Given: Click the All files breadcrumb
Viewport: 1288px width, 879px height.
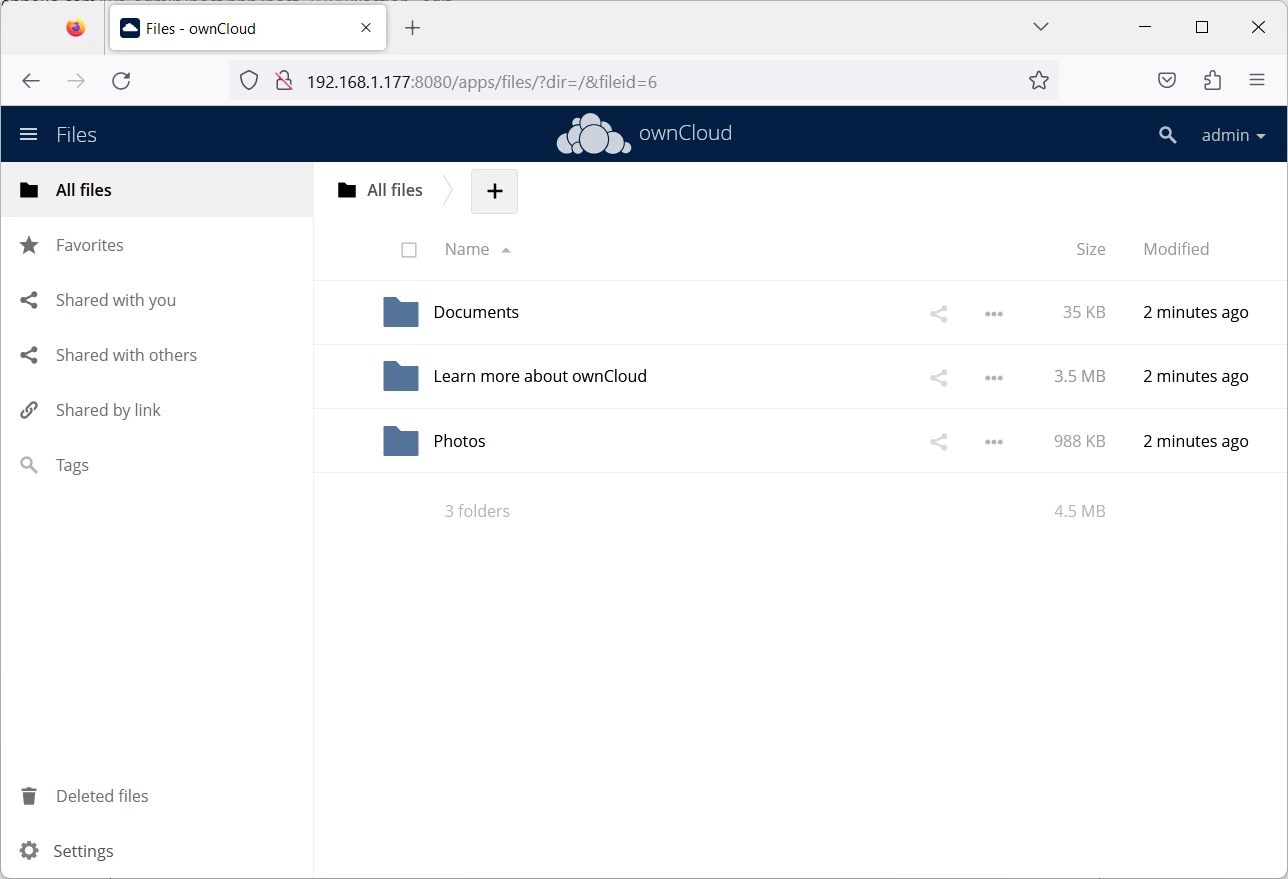Looking at the screenshot, I should 380,190.
